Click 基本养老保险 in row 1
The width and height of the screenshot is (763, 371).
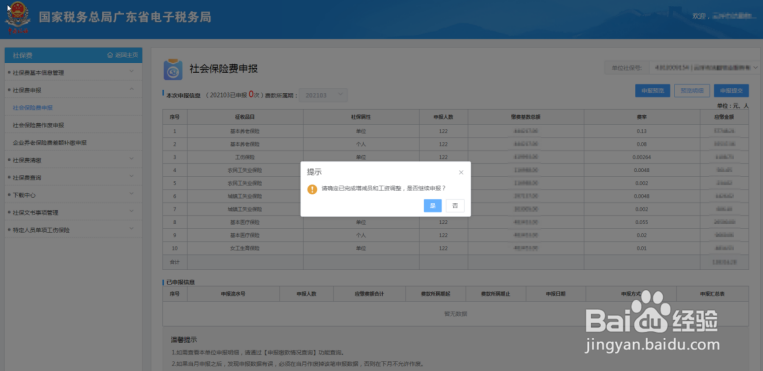click(245, 131)
